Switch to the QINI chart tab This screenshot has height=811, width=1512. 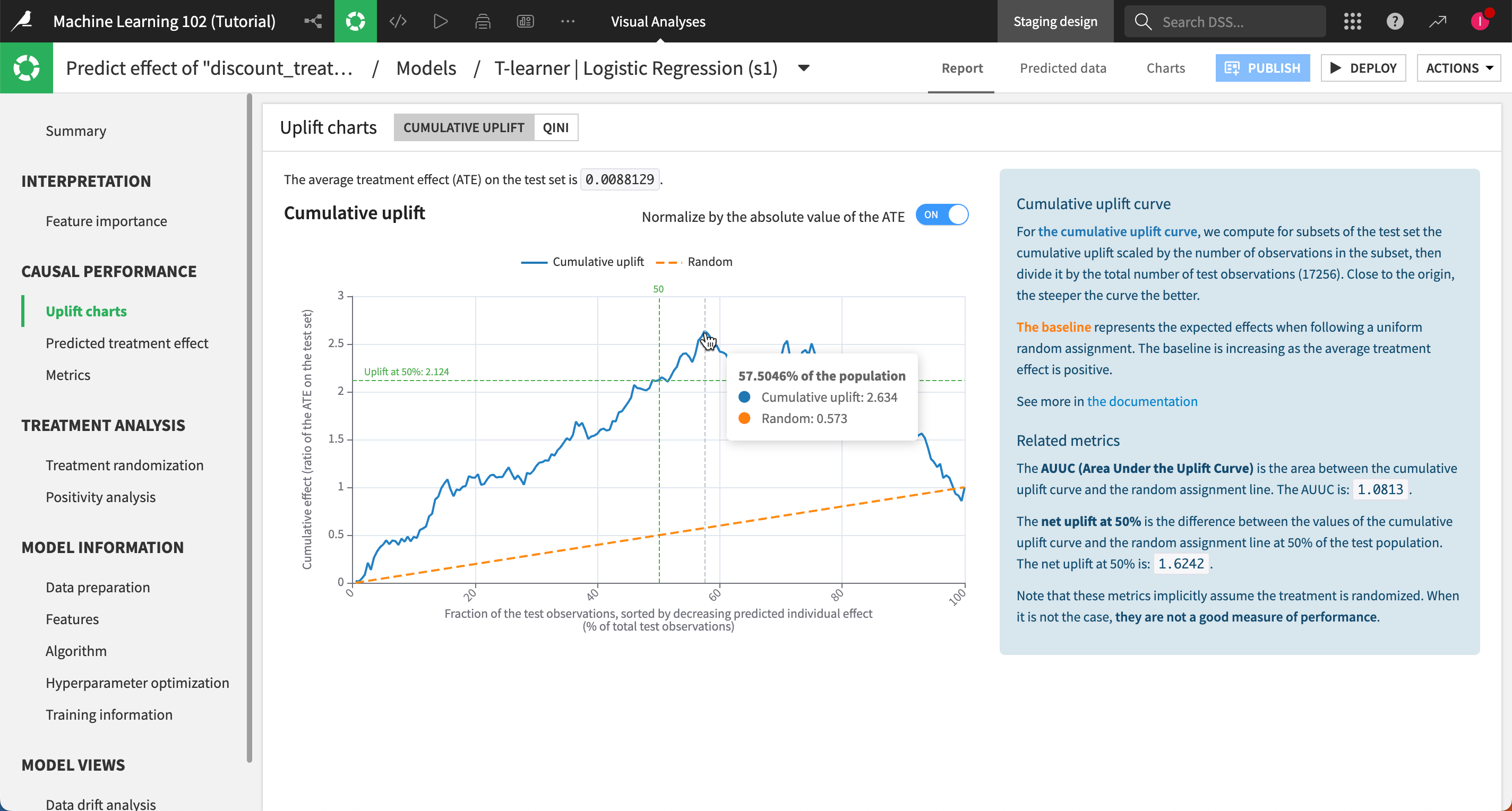pos(555,127)
